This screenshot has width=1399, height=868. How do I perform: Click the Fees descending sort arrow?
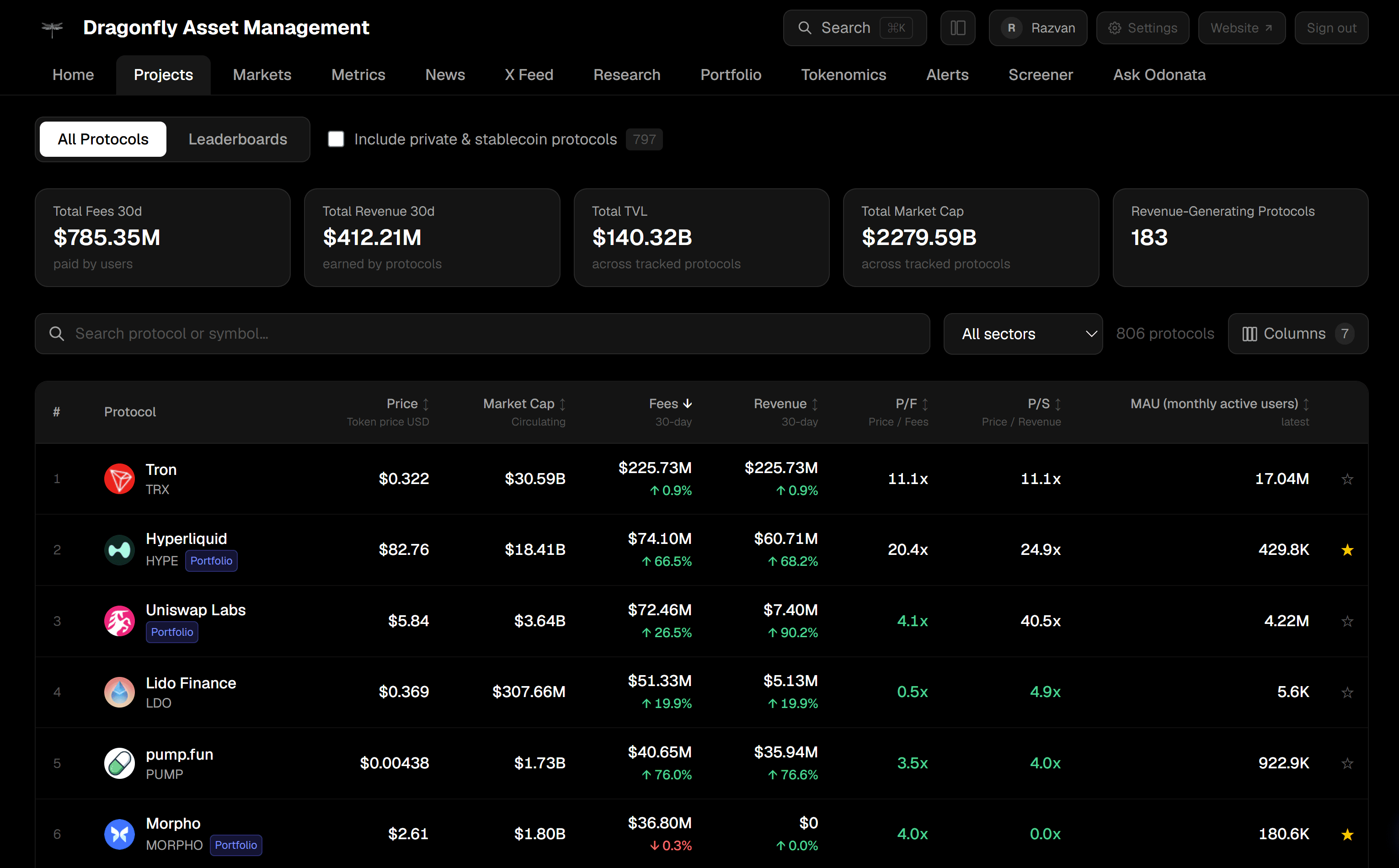(x=688, y=404)
